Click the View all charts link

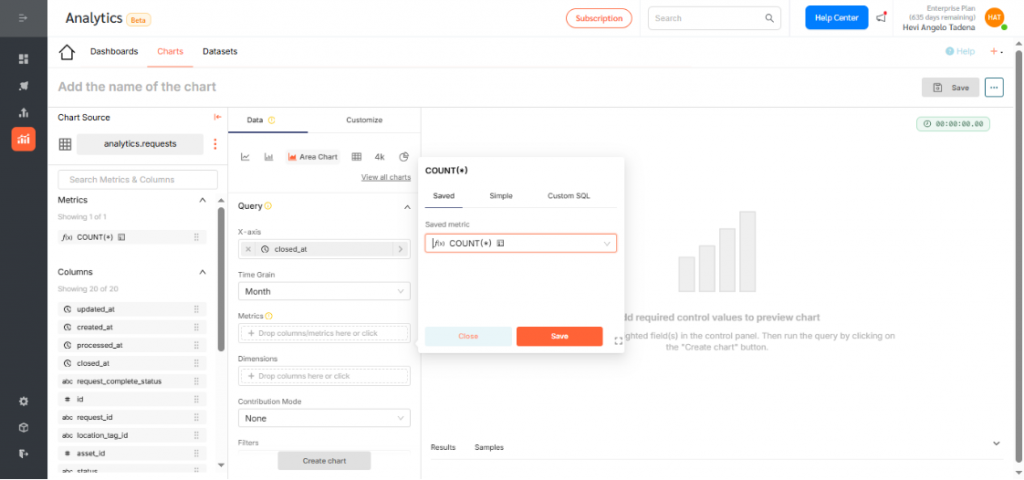coord(386,177)
